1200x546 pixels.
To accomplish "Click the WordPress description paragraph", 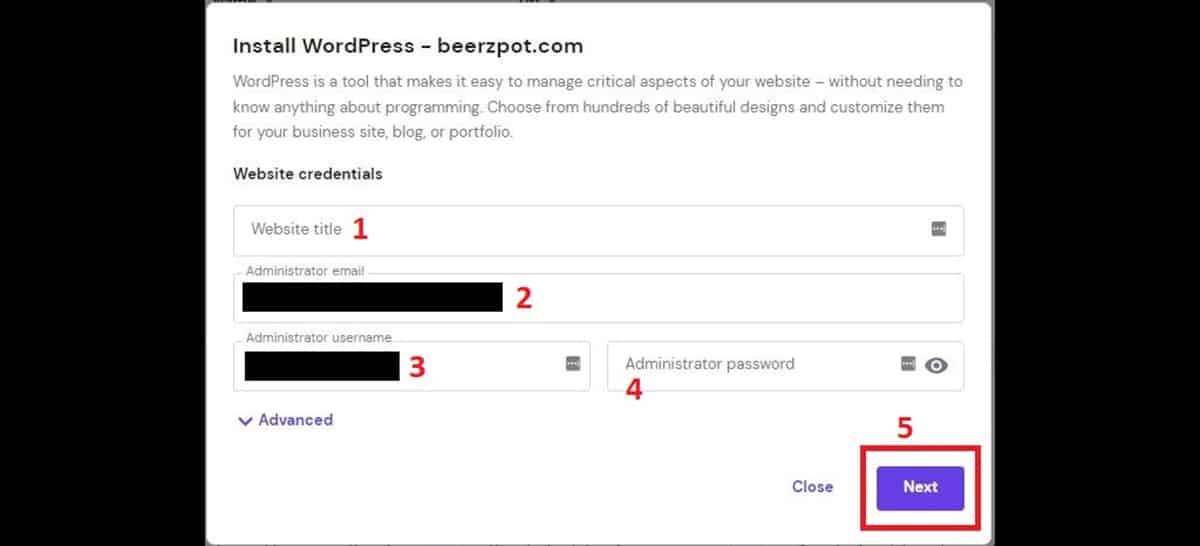I will tap(597, 106).
